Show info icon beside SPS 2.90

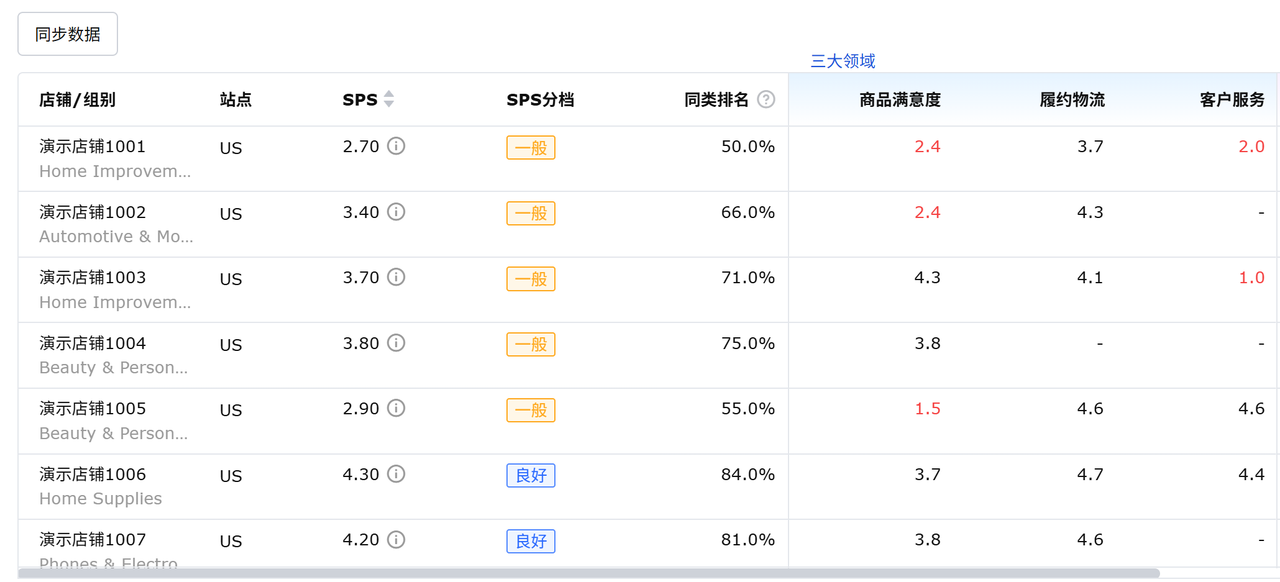[396, 408]
